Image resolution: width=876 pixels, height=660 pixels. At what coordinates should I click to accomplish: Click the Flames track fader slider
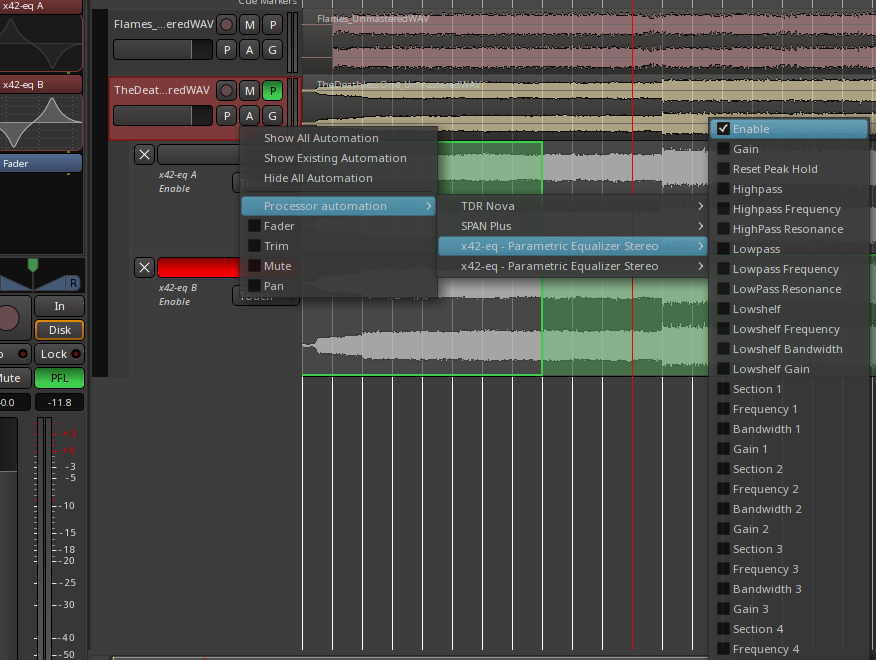(x=163, y=49)
